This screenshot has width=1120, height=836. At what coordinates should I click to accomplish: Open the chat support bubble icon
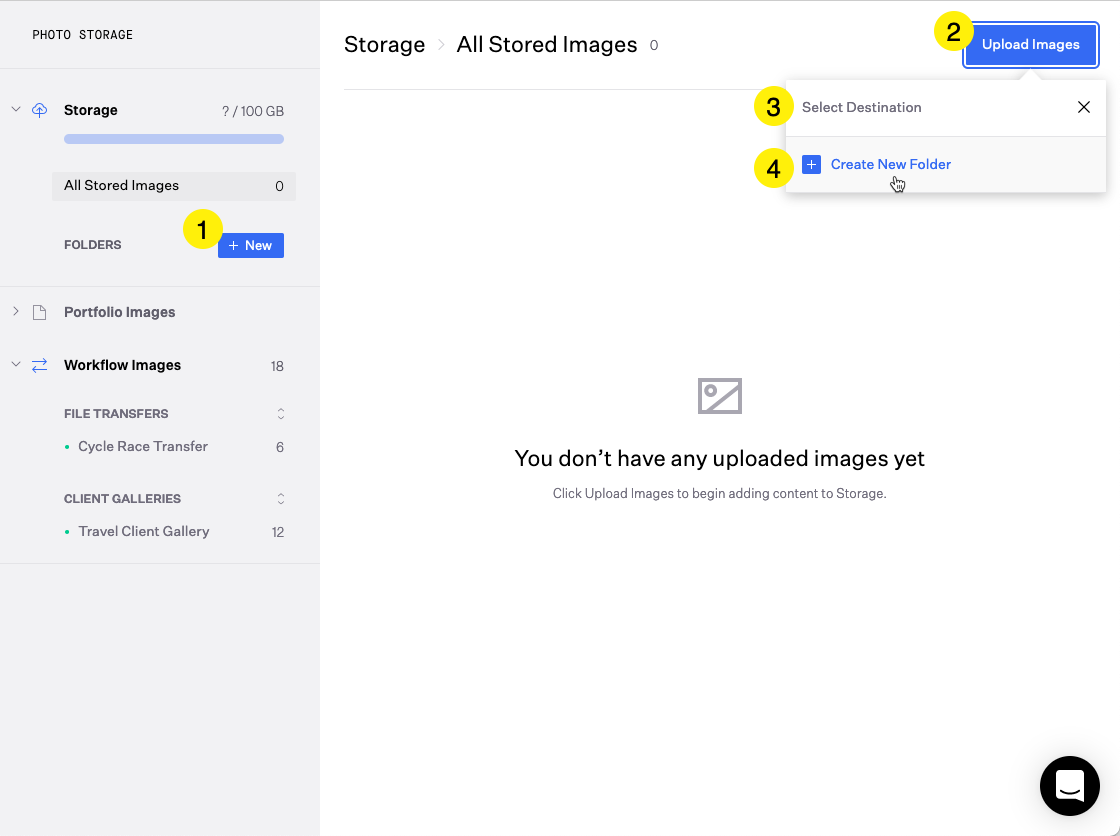click(1069, 786)
